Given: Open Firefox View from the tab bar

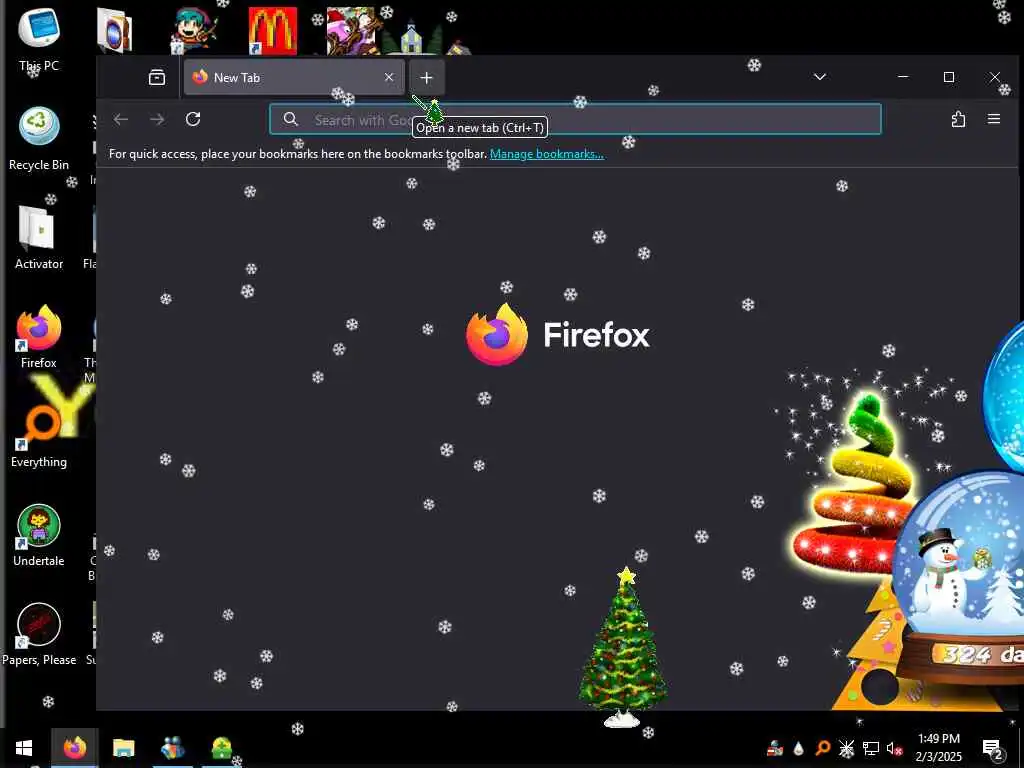Looking at the screenshot, I should click(x=157, y=77).
